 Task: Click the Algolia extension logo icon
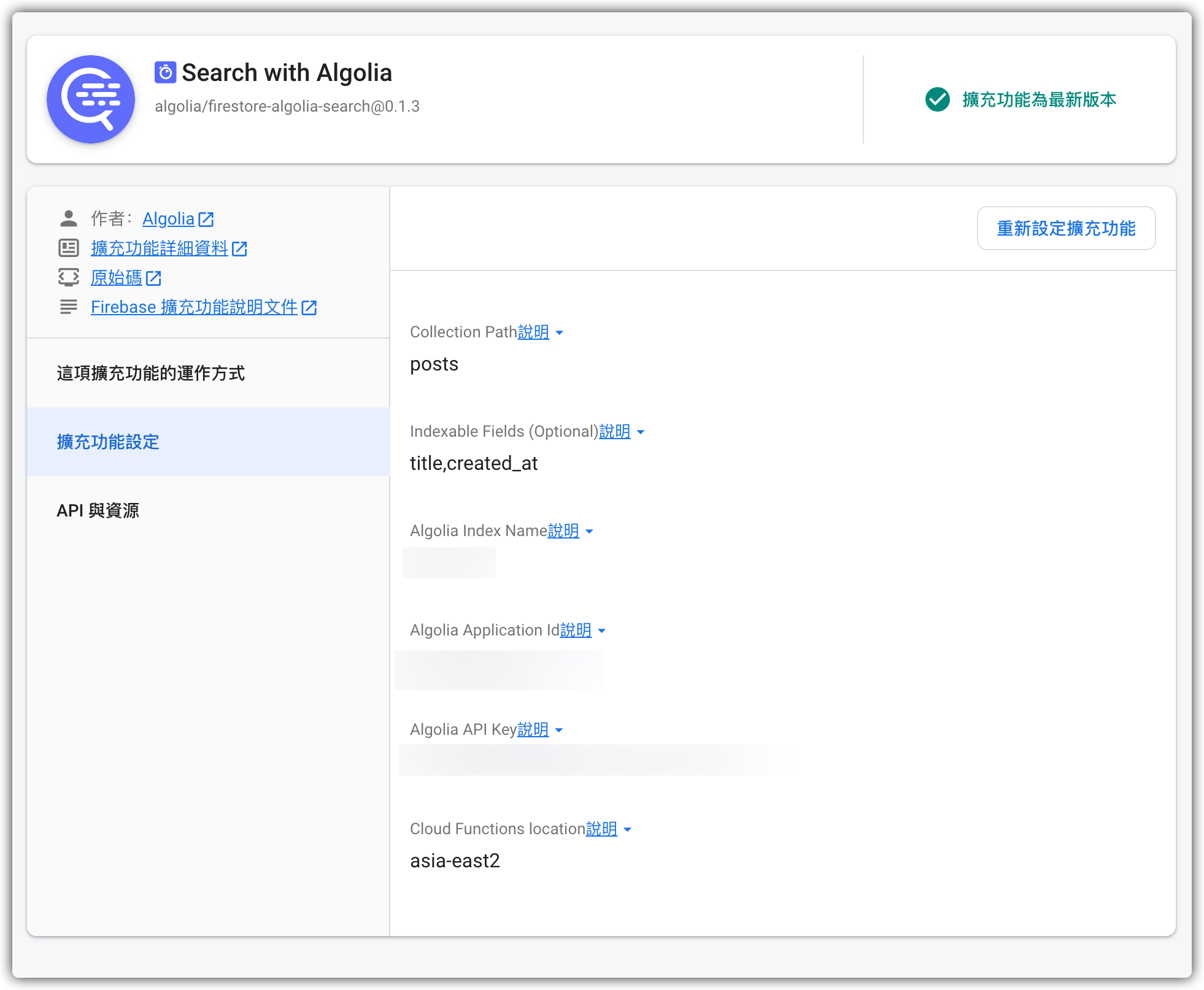tap(91, 99)
